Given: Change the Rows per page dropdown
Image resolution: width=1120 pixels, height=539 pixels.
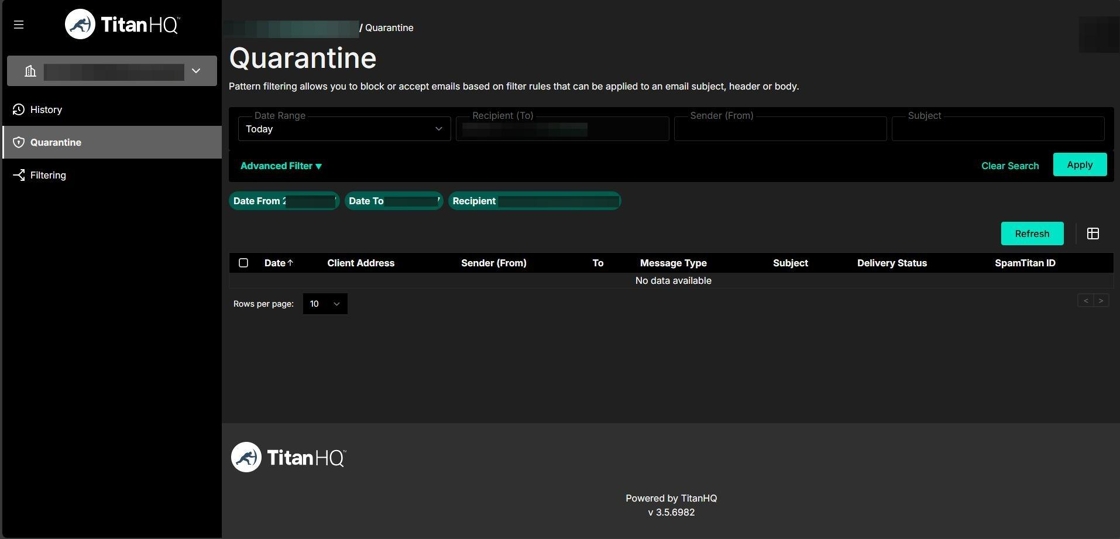Looking at the screenshot, I should [x=325, y=304].
